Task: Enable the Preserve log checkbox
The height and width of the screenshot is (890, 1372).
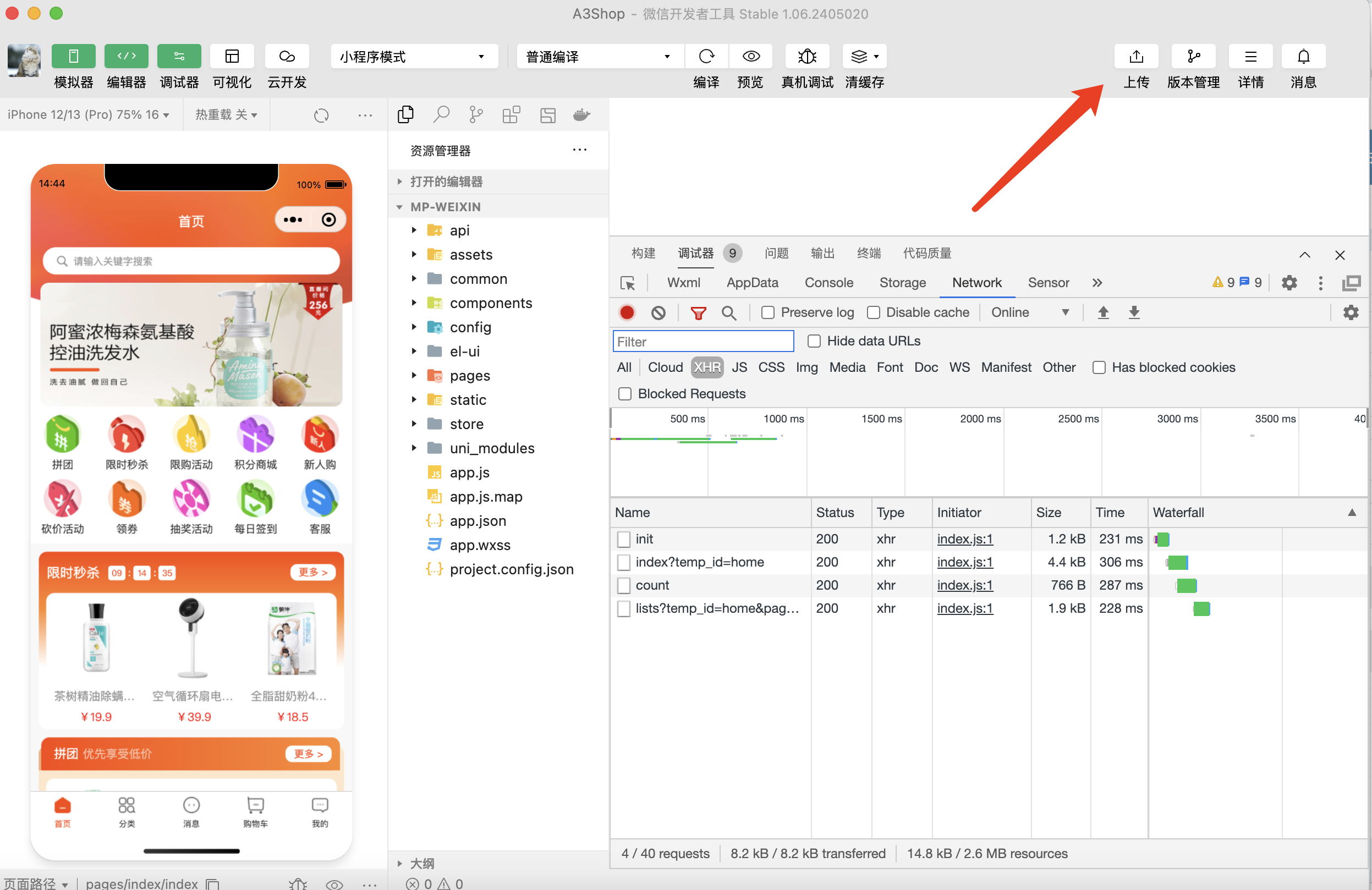Action: coord(767,312)
